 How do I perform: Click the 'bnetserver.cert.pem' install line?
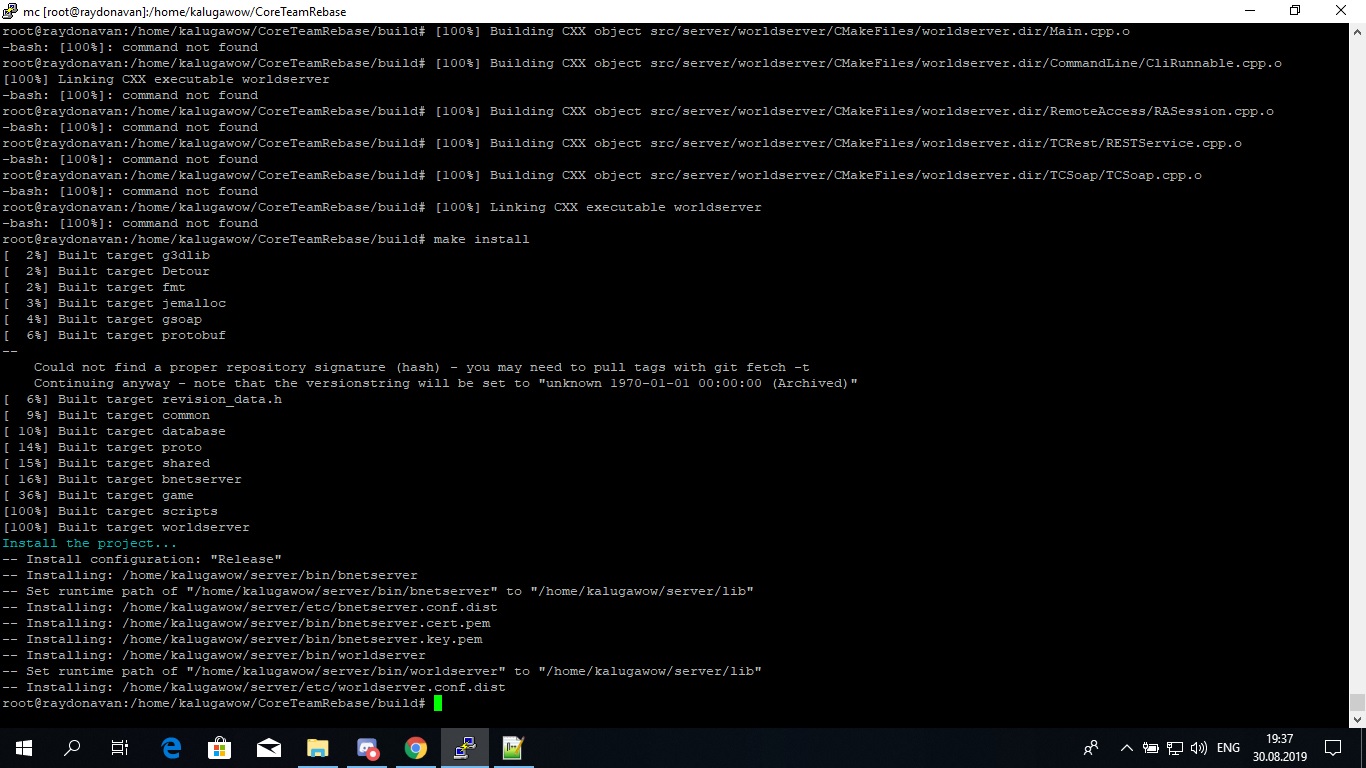click(246, 623)
